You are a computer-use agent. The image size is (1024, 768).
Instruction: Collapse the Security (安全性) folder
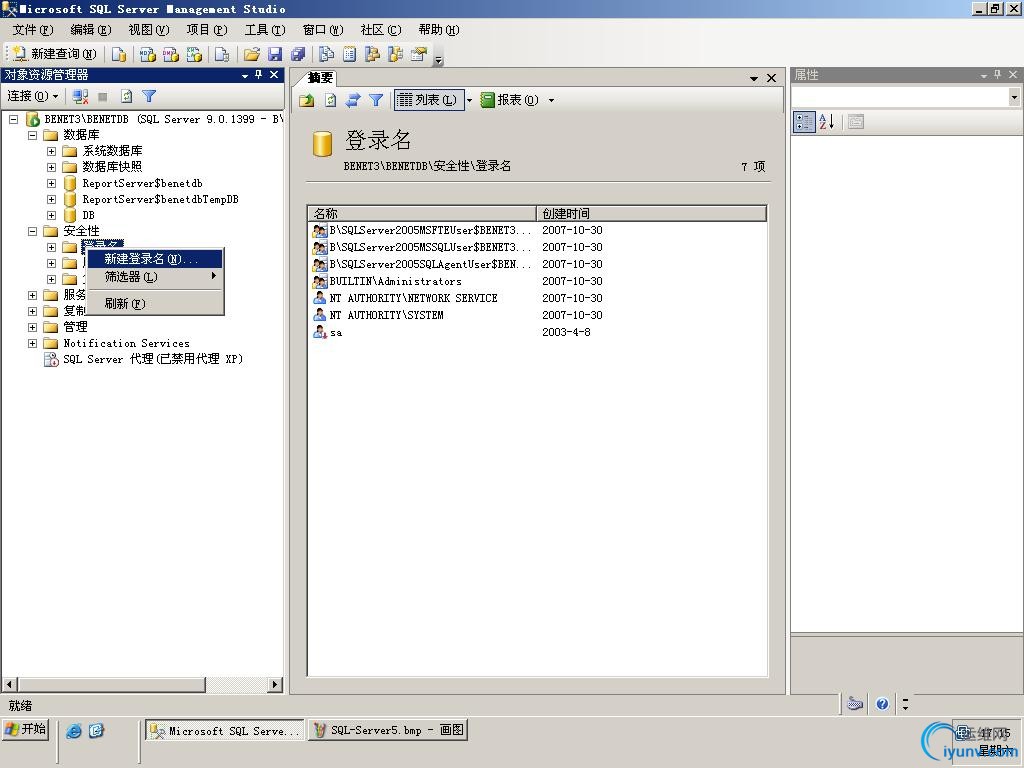(32, 231)
